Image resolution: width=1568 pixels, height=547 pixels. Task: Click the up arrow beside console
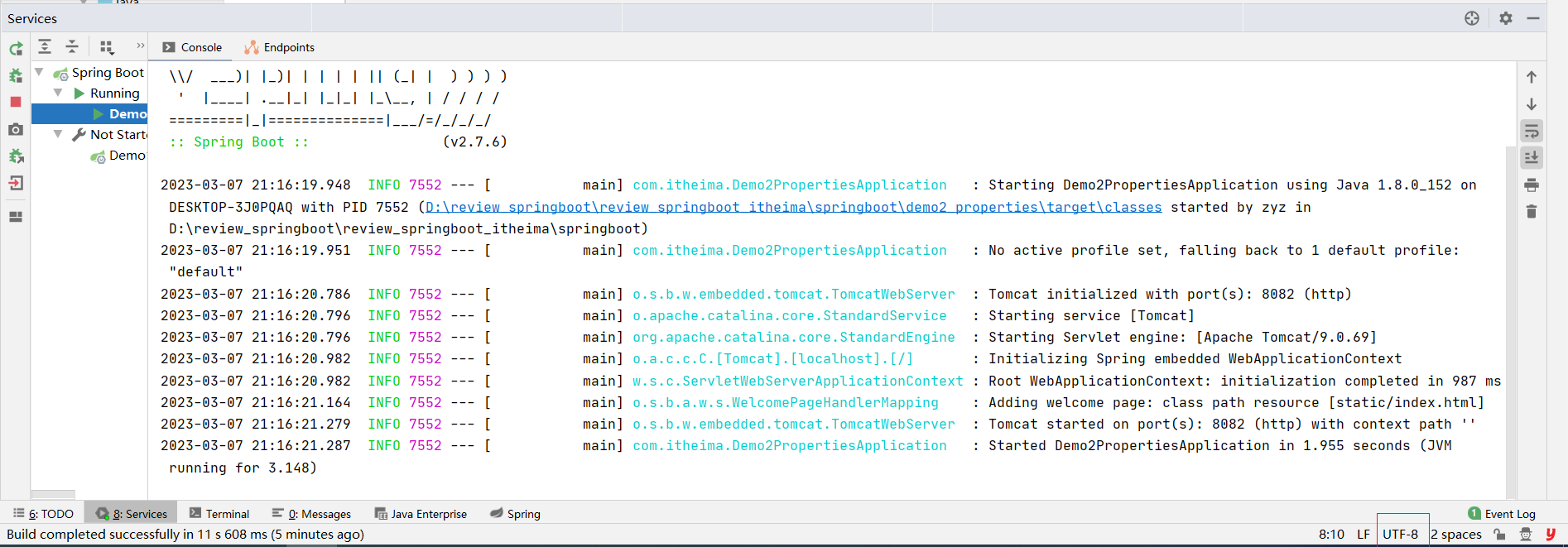click(x=1532, y=77)
